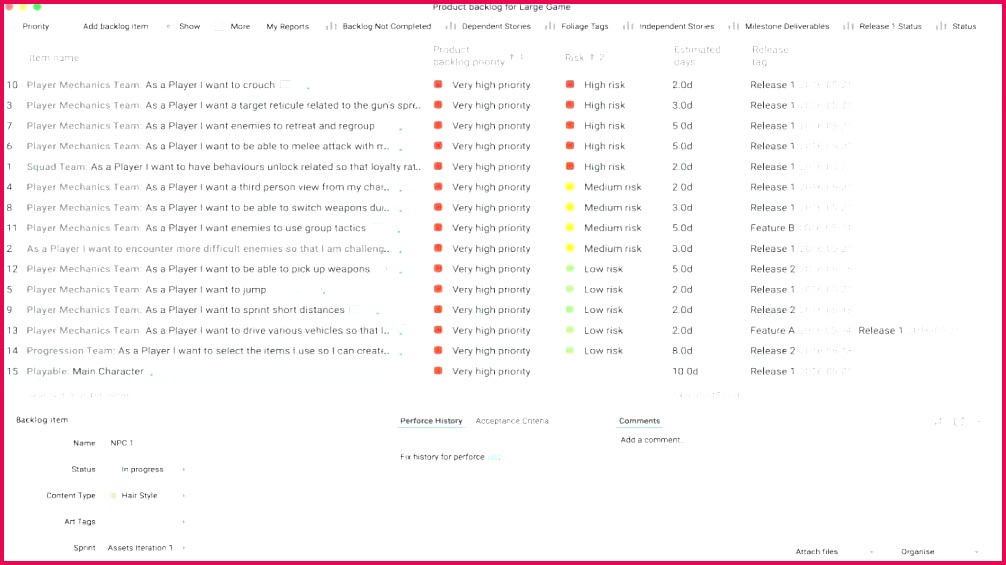Click the Add a comment field
The height and width of the screenshot is (565, 1006).
(652, 440)
